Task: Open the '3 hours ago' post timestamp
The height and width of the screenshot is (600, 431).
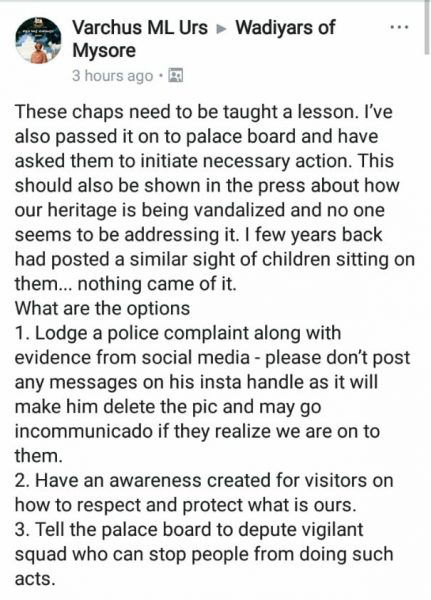Action: pyautogui.click(x=113, y=76)
